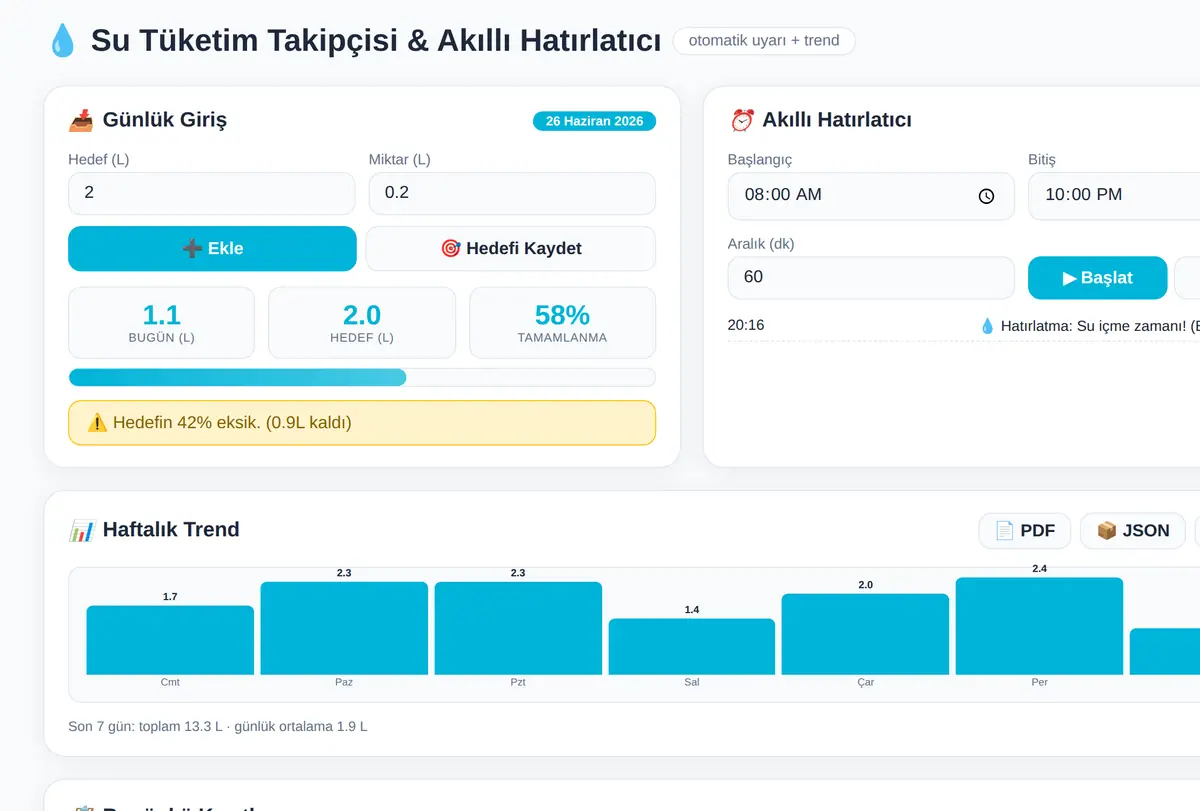Open the clock picker in Başlangıç field
This screenshot has width=1200, height=811.
(986, 196)
